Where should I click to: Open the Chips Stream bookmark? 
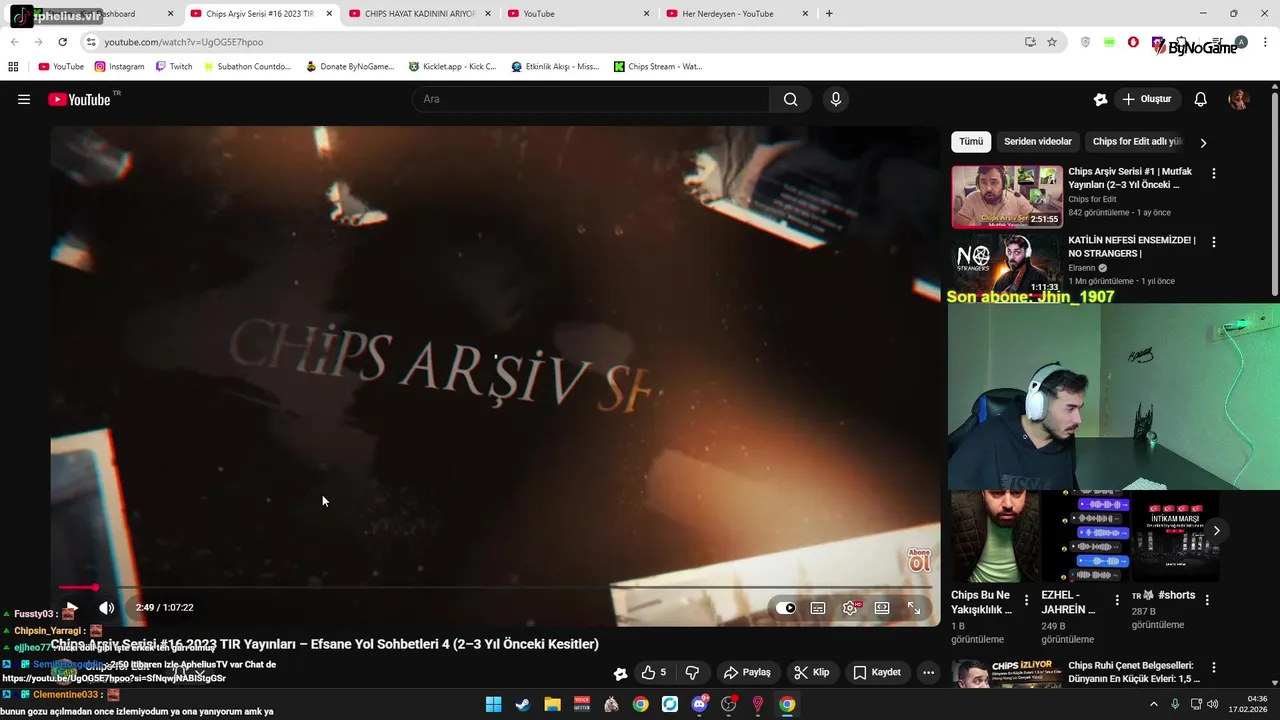click(658, 67)
